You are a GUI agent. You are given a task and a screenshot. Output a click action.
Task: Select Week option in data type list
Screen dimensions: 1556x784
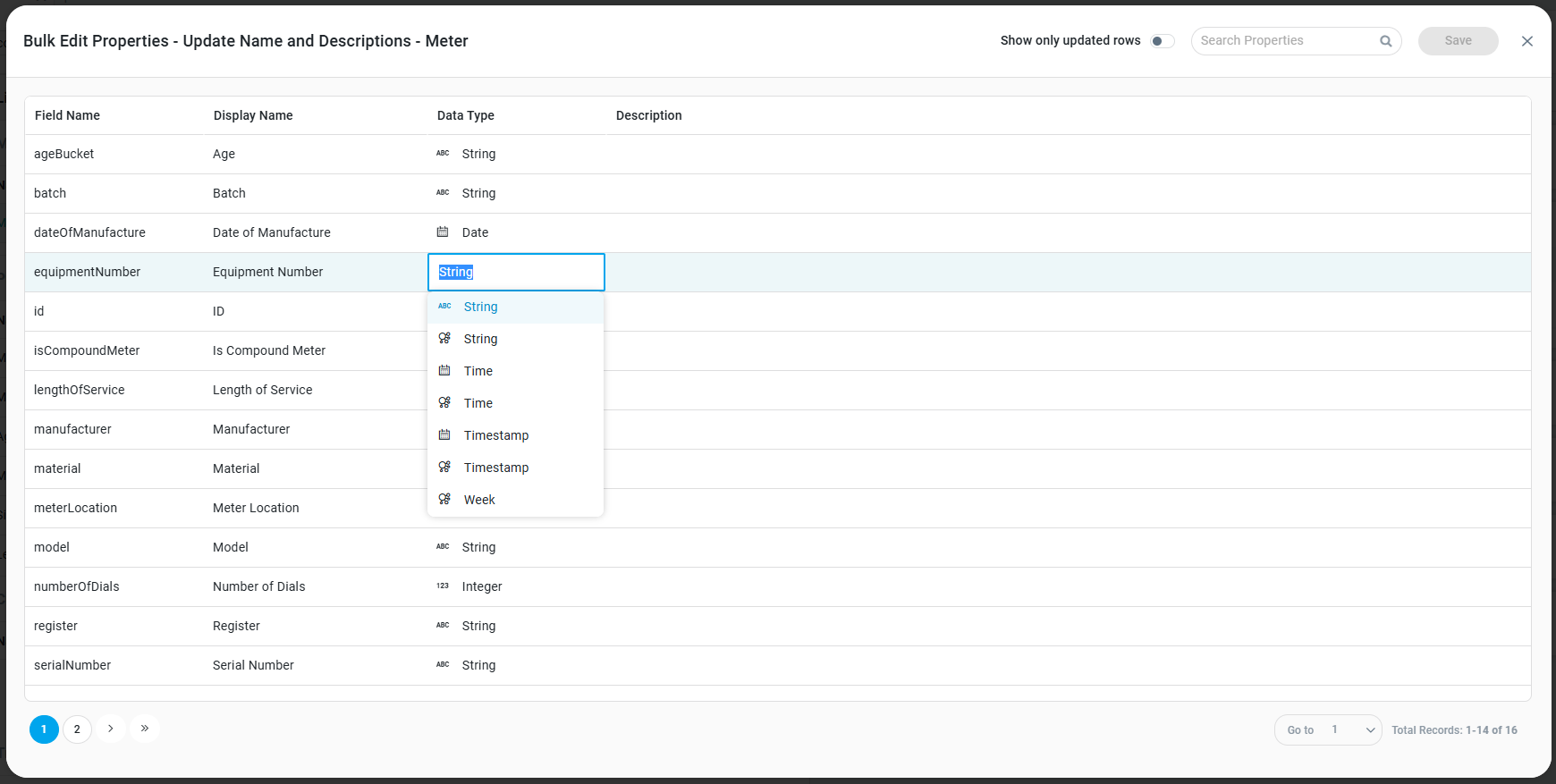[479, 500]
